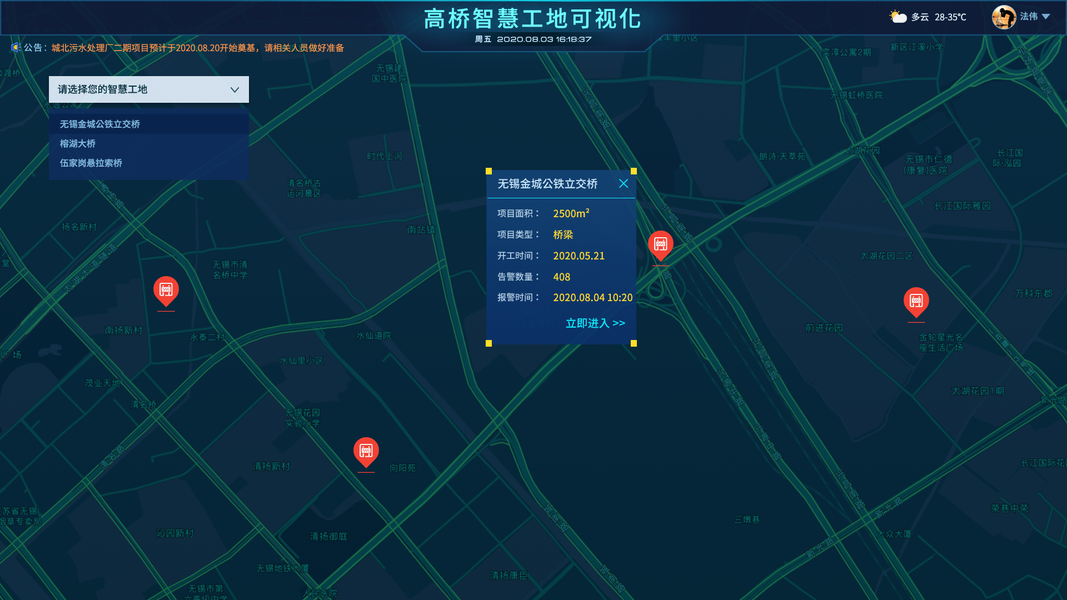1067x600 pixels.
Task: Click the 高桥智慧工地可视化 title
Action: pos(533,18)
